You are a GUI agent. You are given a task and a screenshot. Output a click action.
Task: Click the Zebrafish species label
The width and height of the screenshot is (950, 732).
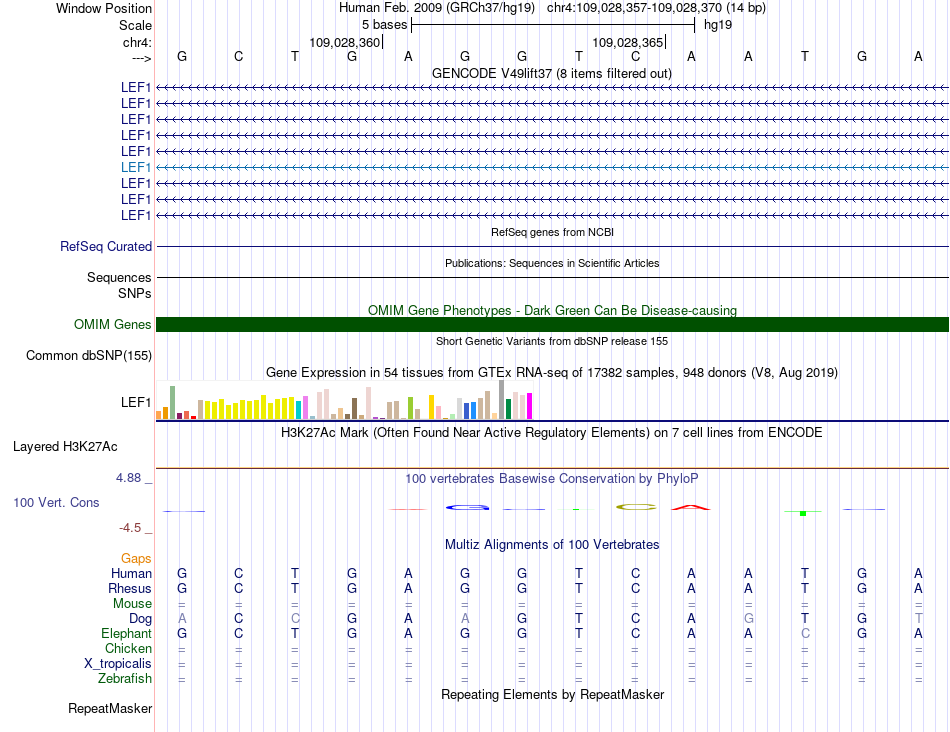click(x=125, y=679)
